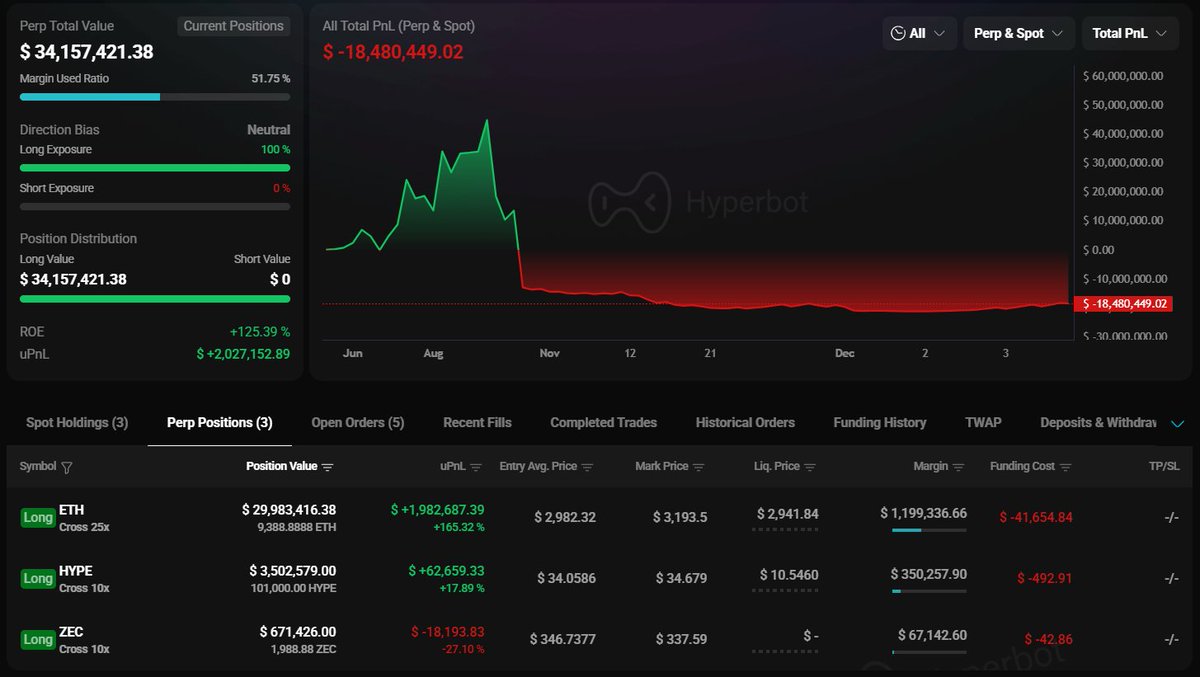Open the All time range dropdown
Screen dimensions: 1200x677
pos(919,33)
